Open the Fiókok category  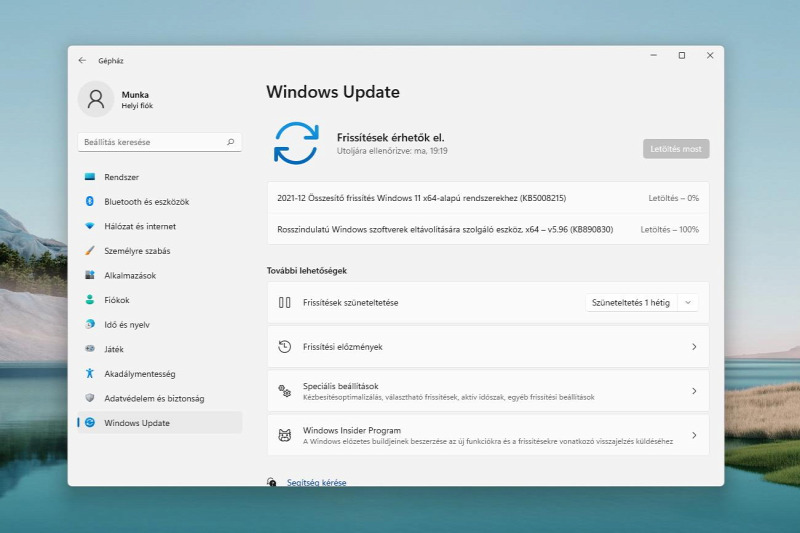160,300
